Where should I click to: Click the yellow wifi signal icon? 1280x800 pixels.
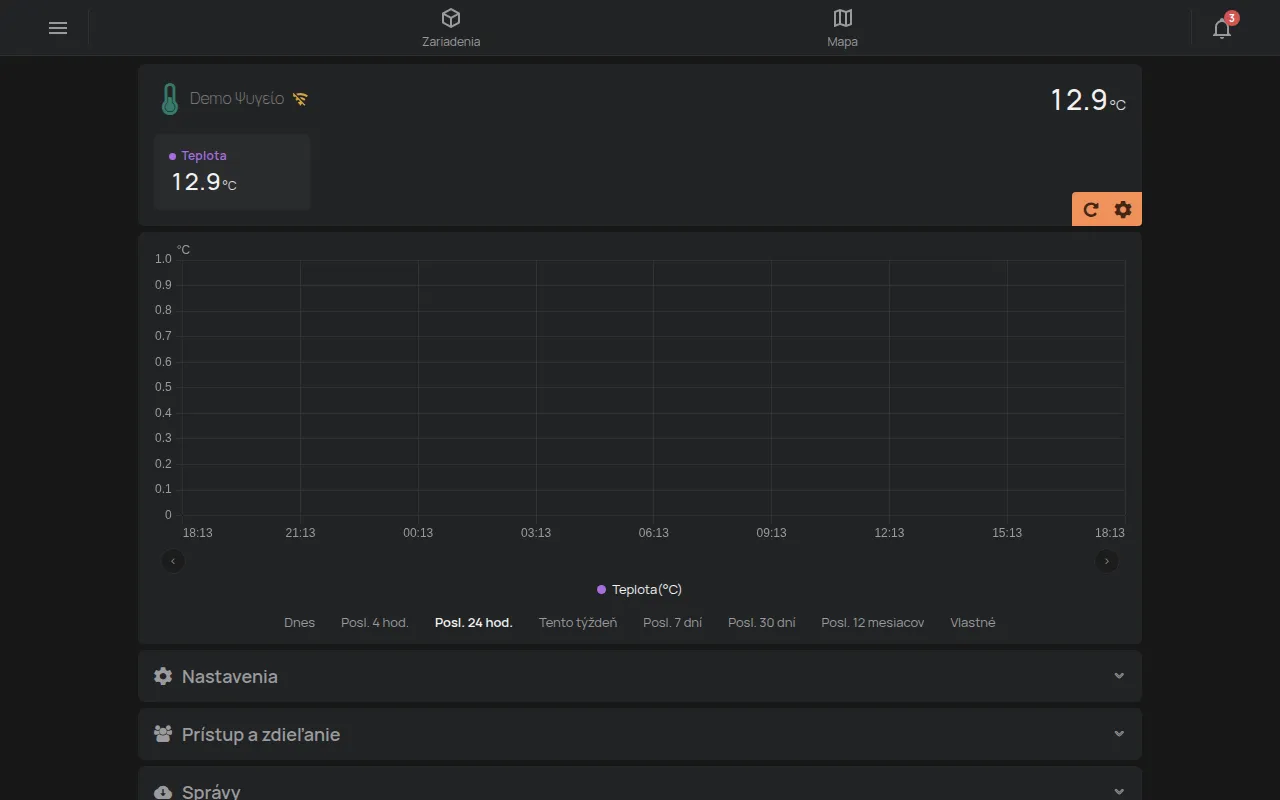tap(300, 99)
